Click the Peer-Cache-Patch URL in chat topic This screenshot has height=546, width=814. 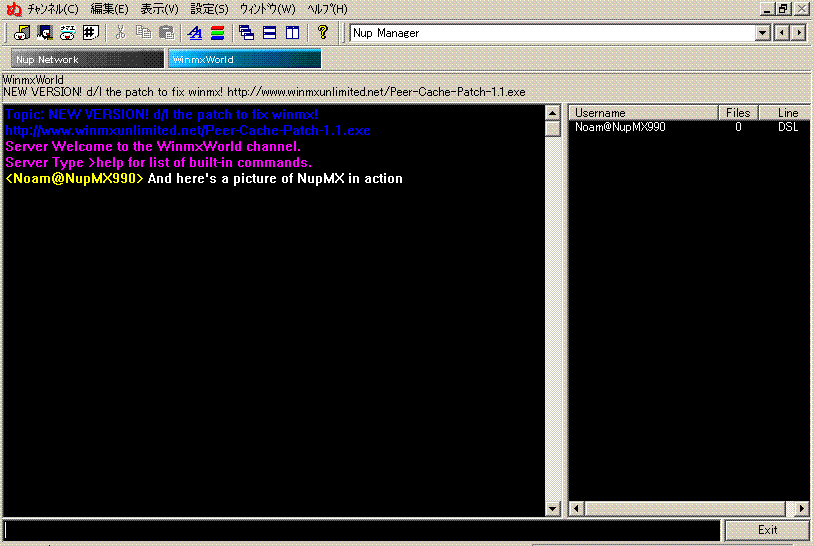click(188, 130)
